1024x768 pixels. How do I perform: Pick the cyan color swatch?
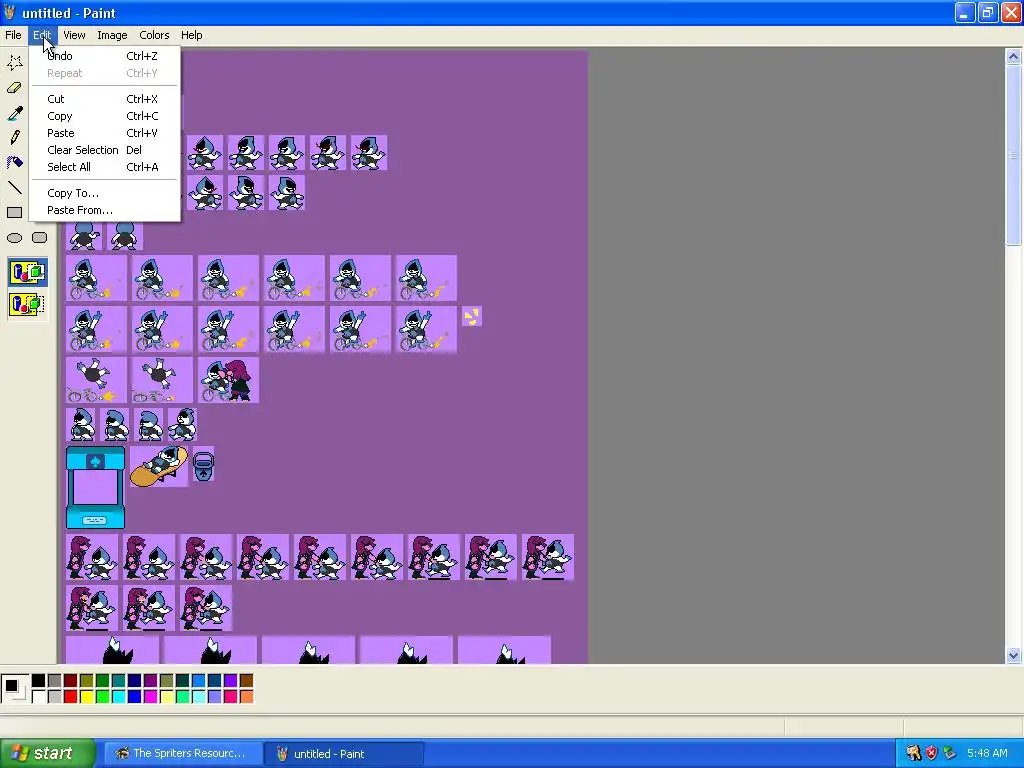coord(118,697)
